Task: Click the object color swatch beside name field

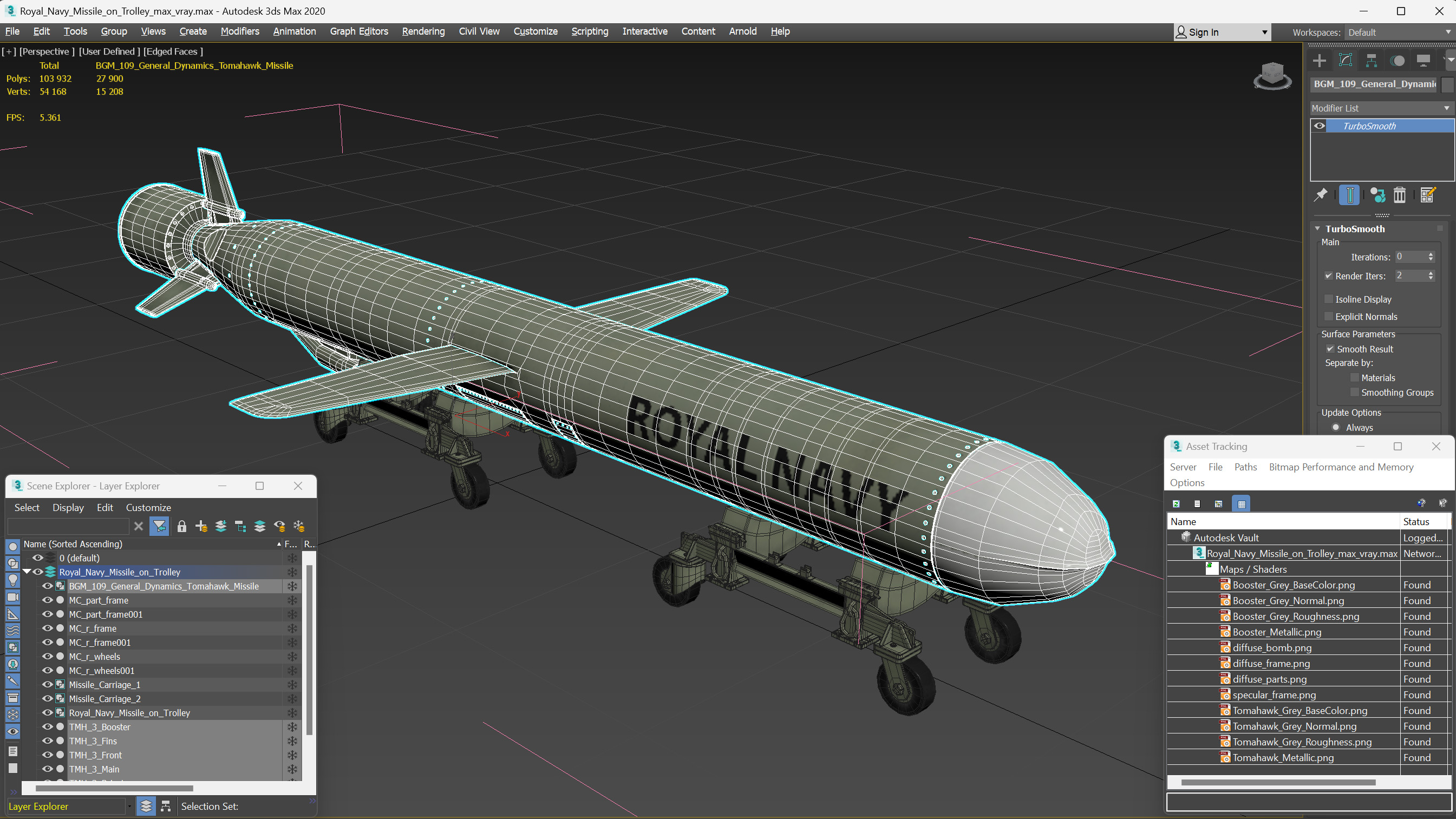Action: click(1446, 84)
